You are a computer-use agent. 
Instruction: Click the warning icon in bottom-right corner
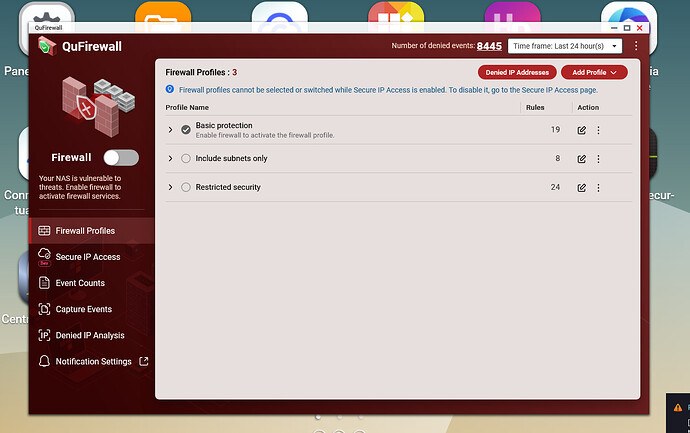pos(678,408)
